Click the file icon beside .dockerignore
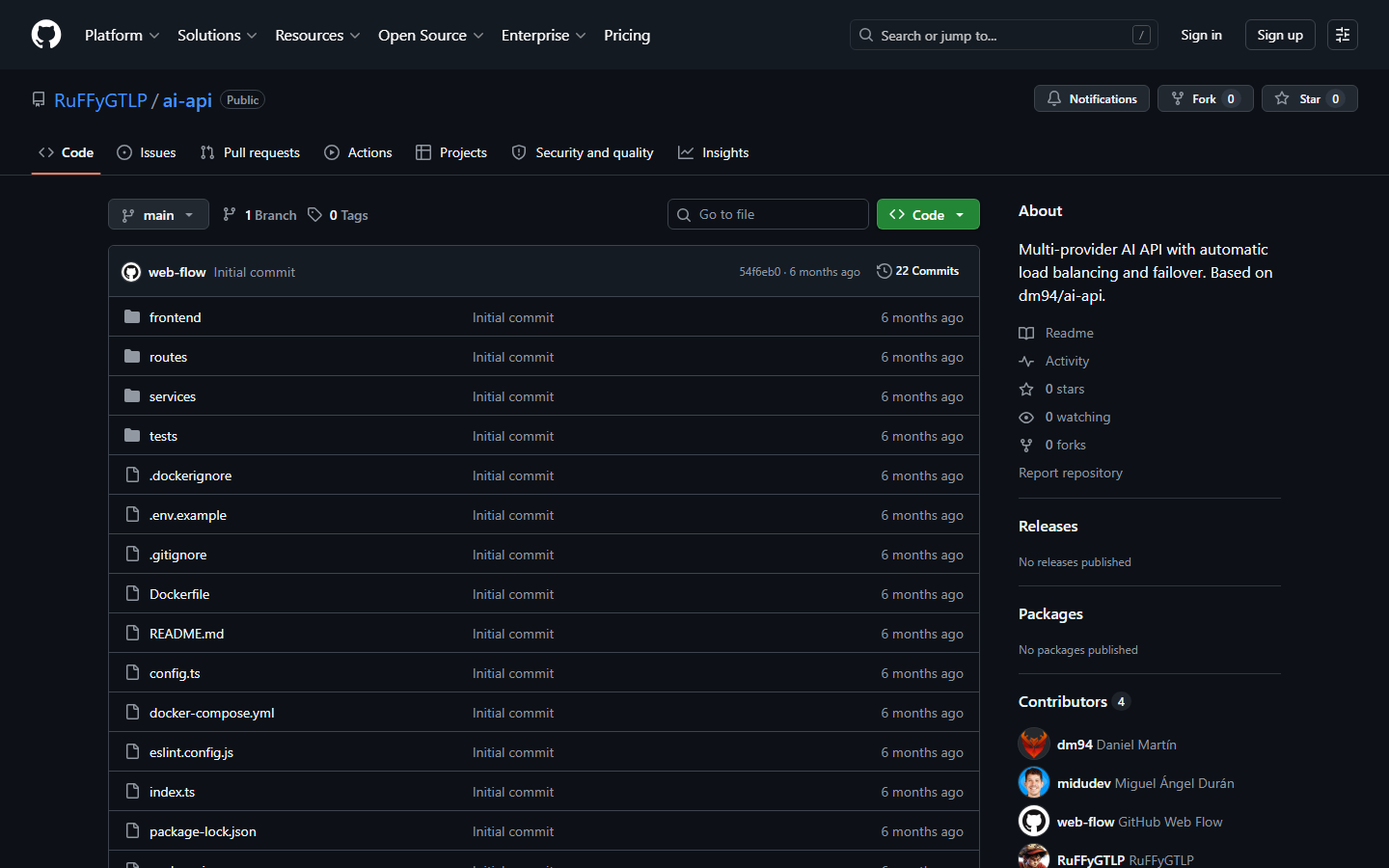Image resolution: width=1389 pixels, height=868 pixels. [132, 475]
